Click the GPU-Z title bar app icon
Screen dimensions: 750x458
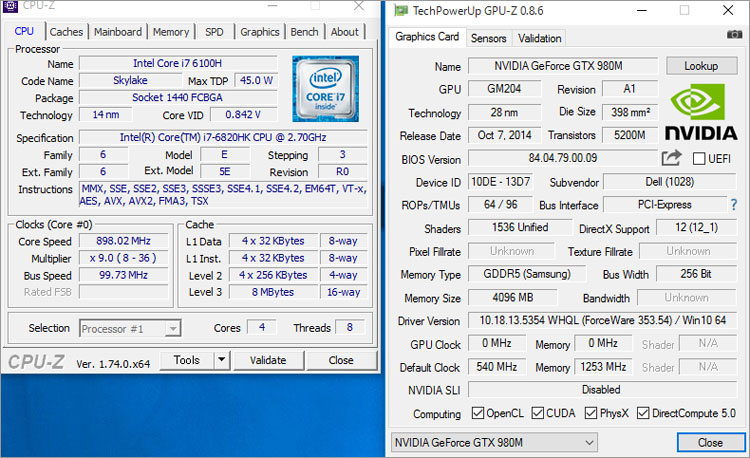pos(401,11)
